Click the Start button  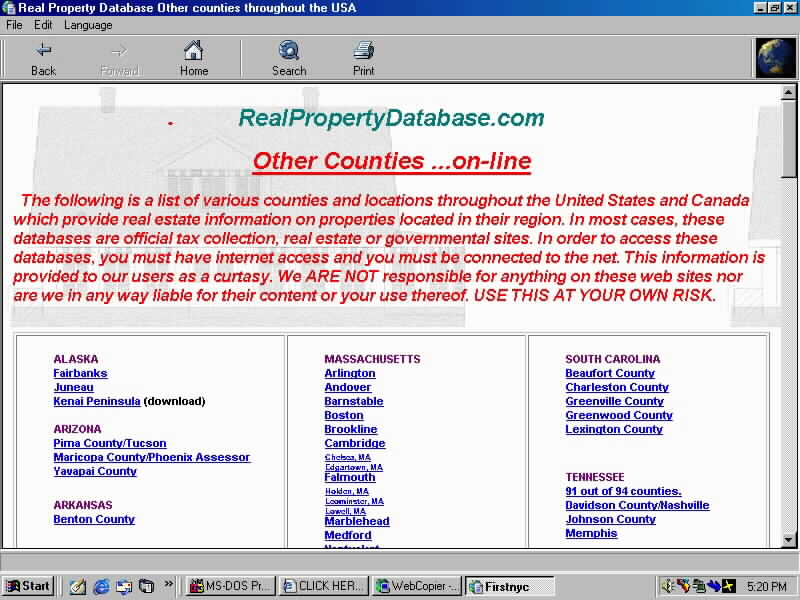click(28, 586)
